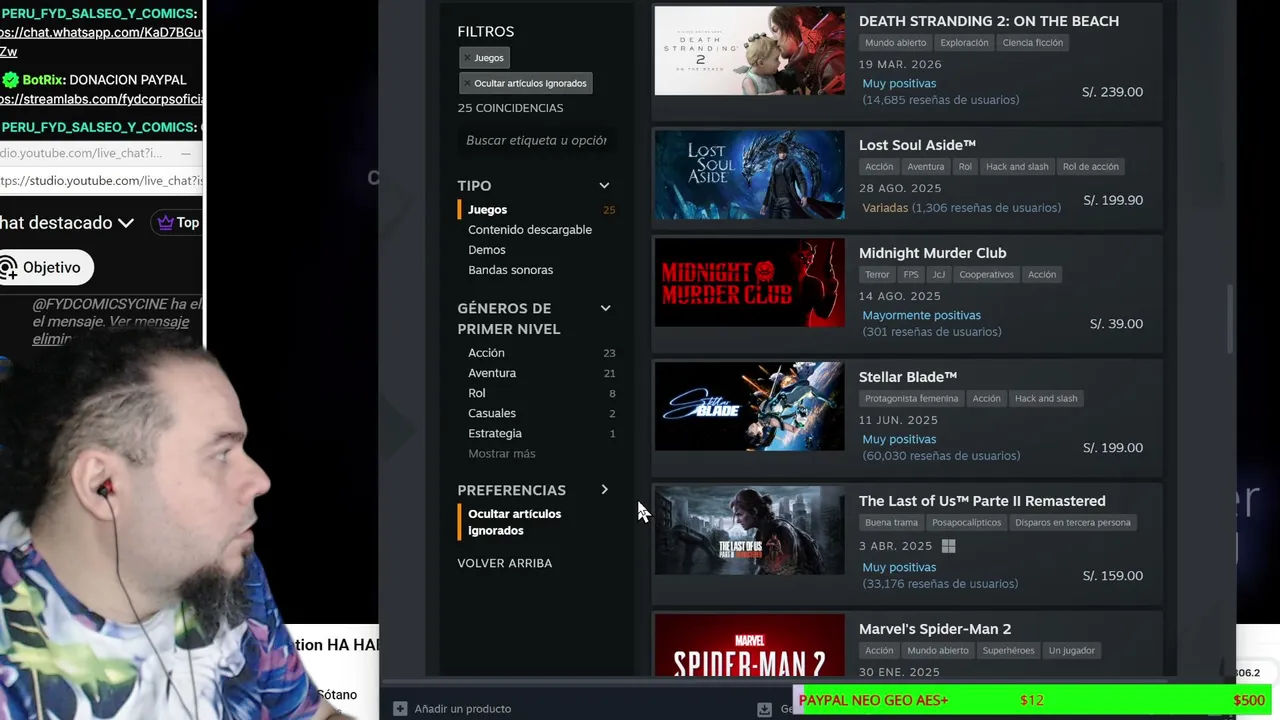Click Lost Soul Aside's Variadas review summary
The height and width of the screenshot is (720, 1280).
tap(885, 208)
